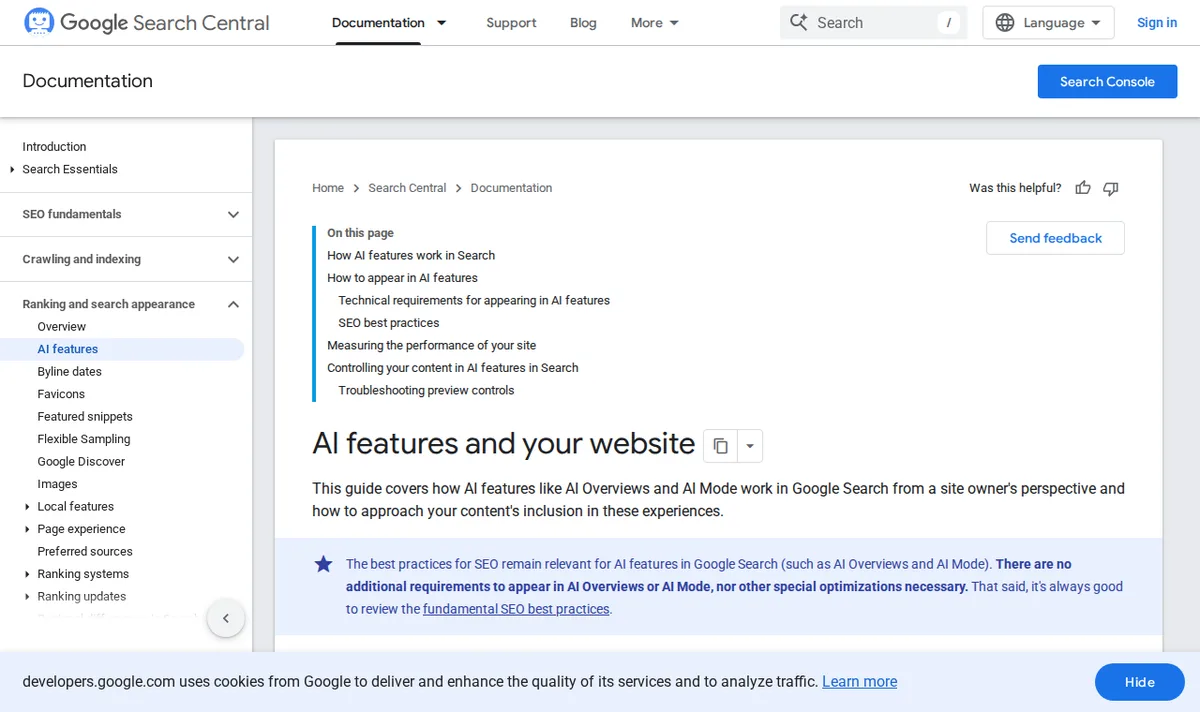Click the thumbs up helpful icon
This screenshot has width=1200, height=712.
[x=1083, y=188]
